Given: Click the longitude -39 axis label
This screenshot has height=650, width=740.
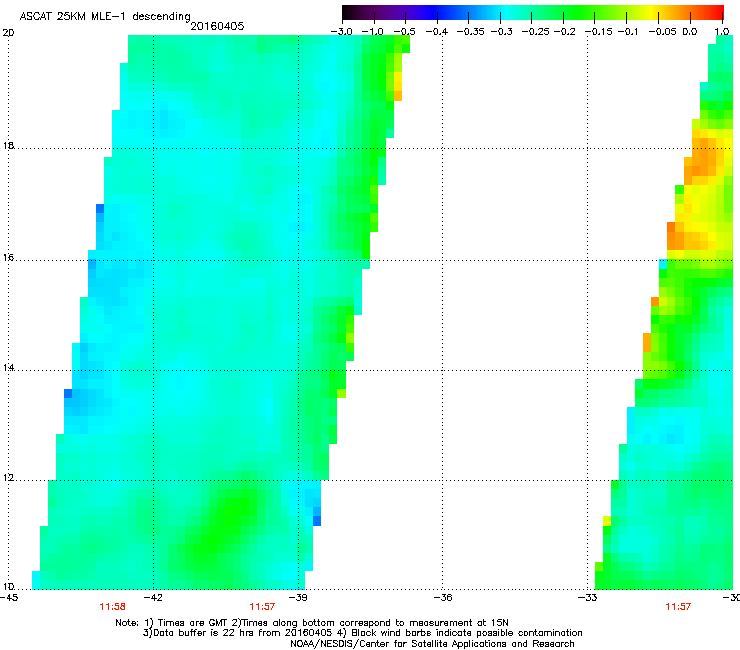Looking at the screenshot, I should tap(298, 598).
